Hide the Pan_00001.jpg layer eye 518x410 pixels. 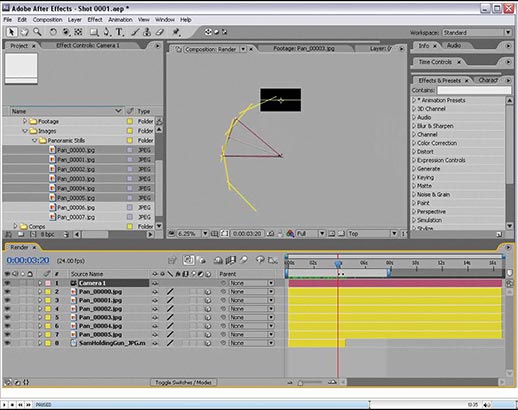pyautogui.click(x=7, y=300)
